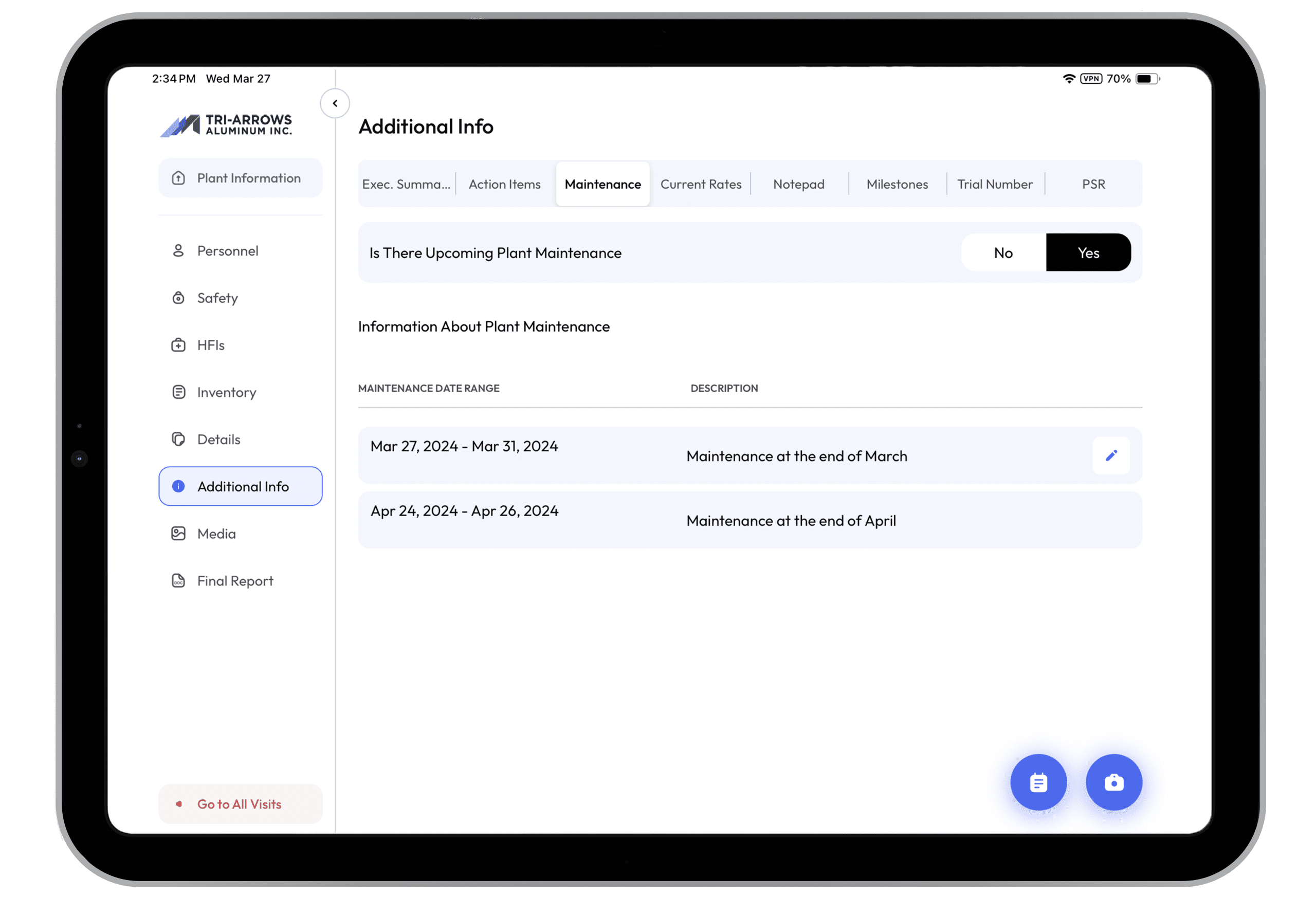This screenshot has width=1316, height=897.
Task: Click the notes/clipboard floating icon
Action: (1039, 782)
